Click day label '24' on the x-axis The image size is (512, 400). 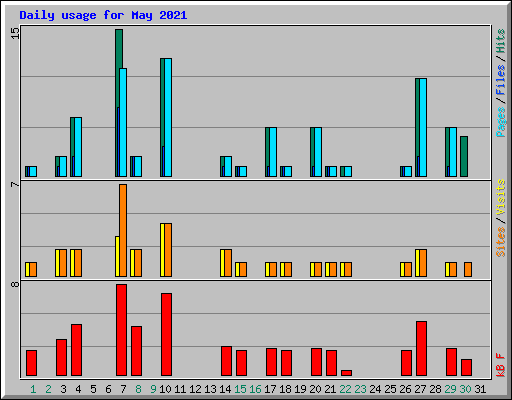375,389
